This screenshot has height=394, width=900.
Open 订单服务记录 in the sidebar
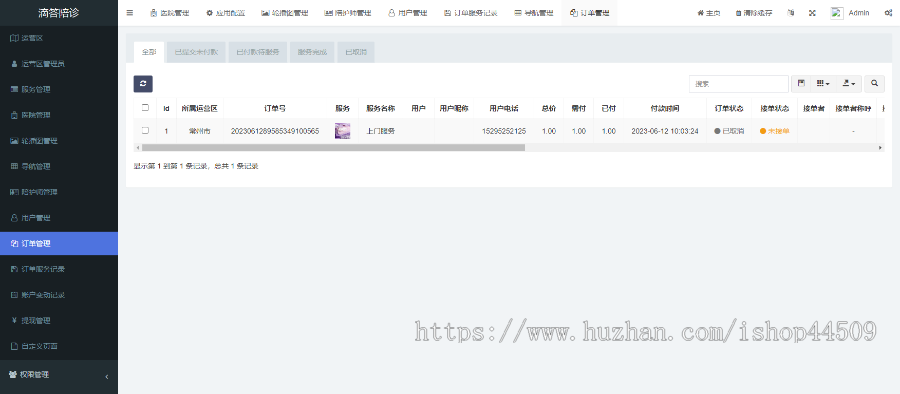(x=59, y=269)
